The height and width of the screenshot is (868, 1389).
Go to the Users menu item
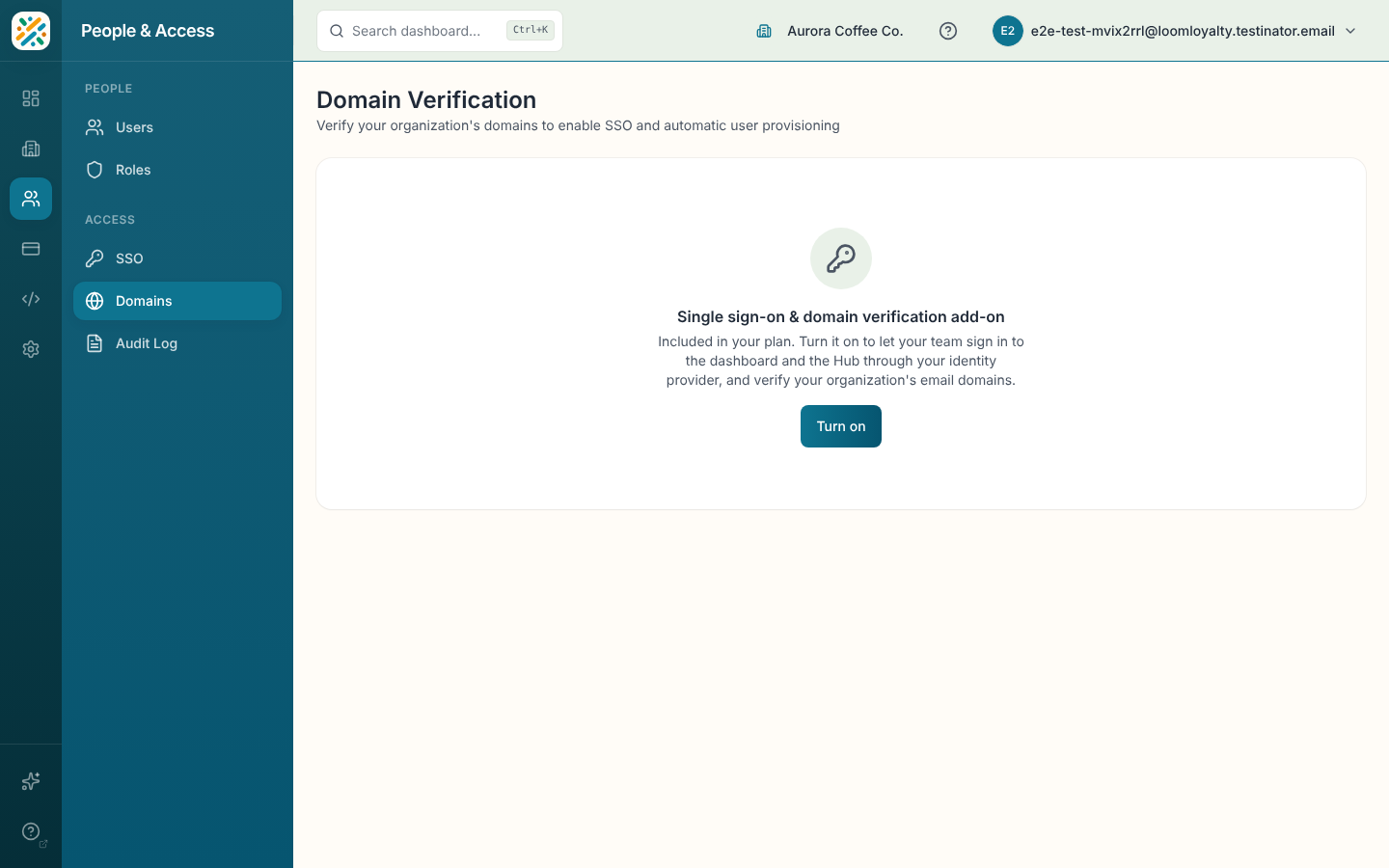[177, 127]
